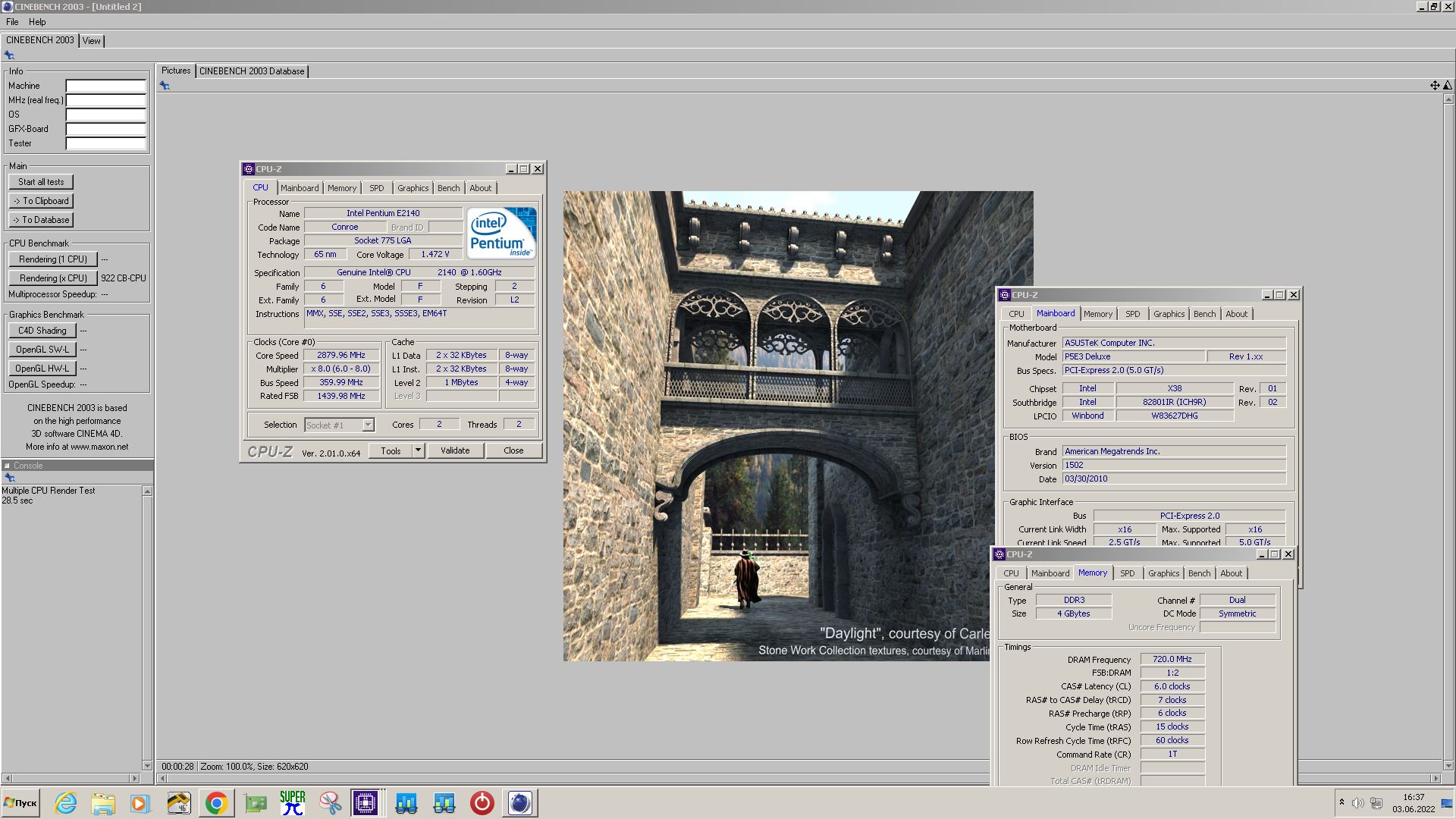Click the pin icon under Pictures tab

click(x=165, y=86)
